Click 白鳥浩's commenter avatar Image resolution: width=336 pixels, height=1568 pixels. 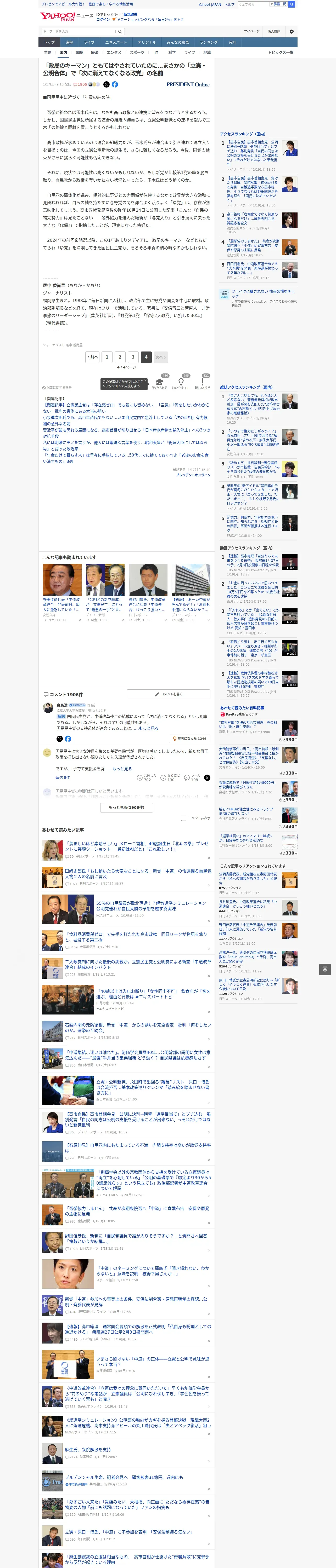pyautogui.click(x=48, y=707)
